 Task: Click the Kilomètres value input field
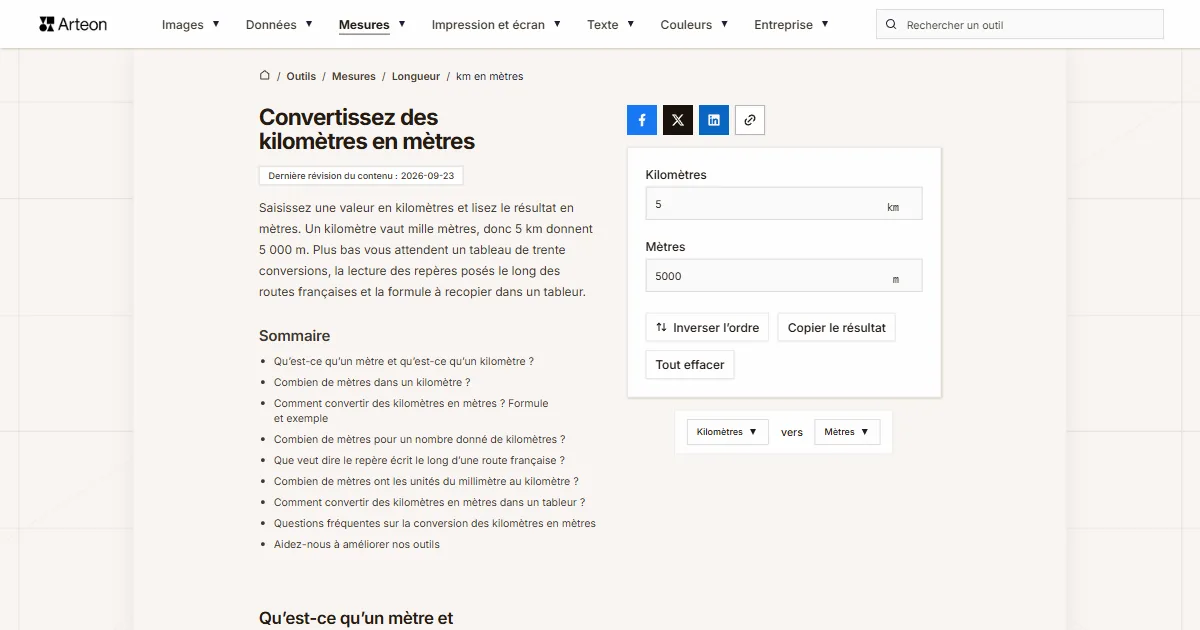[x=784, y=204]
